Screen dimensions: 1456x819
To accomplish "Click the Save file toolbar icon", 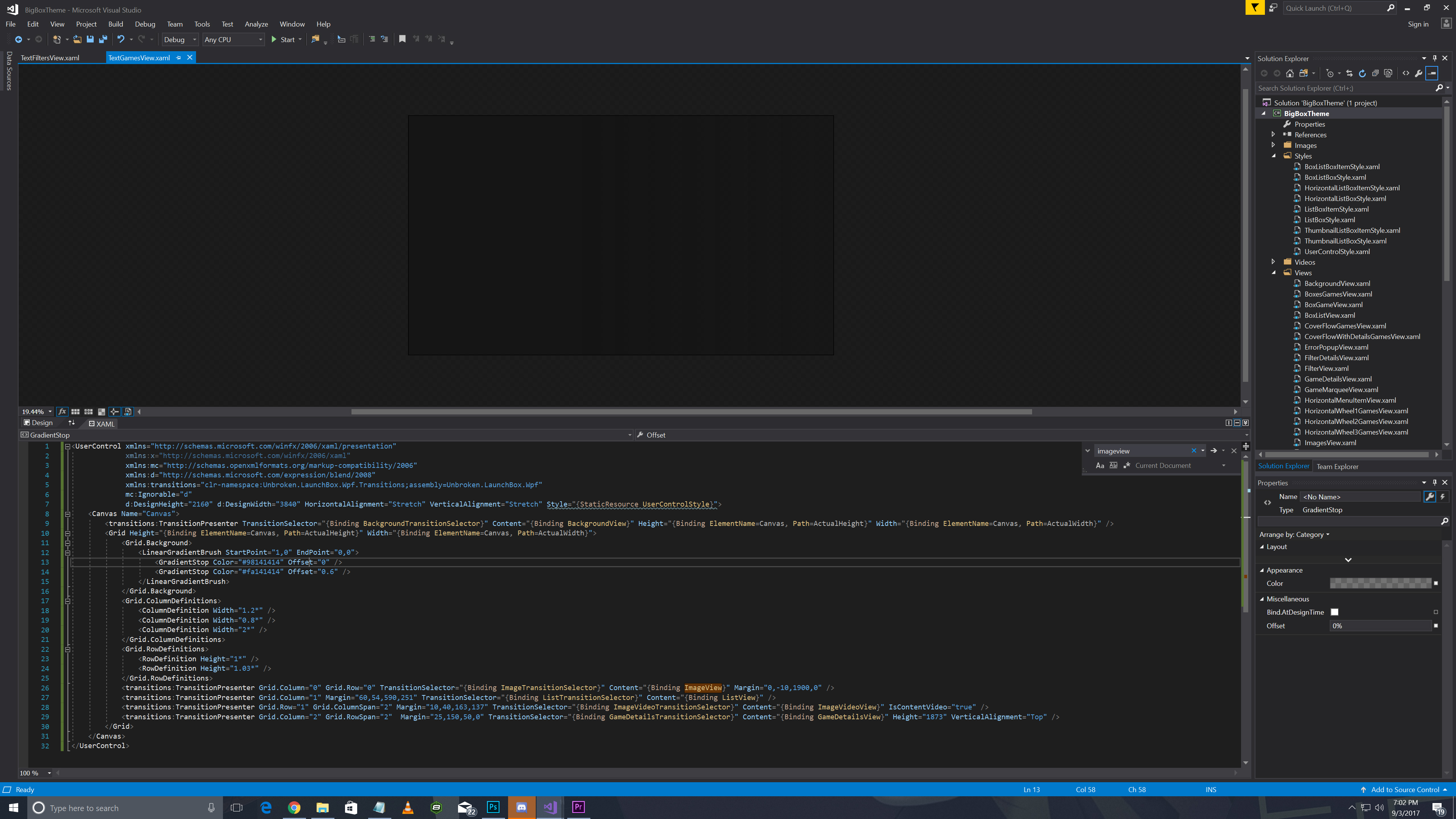I will pos(90,39).
